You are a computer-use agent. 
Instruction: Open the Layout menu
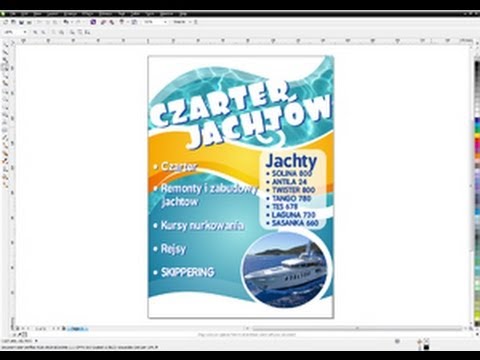pos(52,14)
